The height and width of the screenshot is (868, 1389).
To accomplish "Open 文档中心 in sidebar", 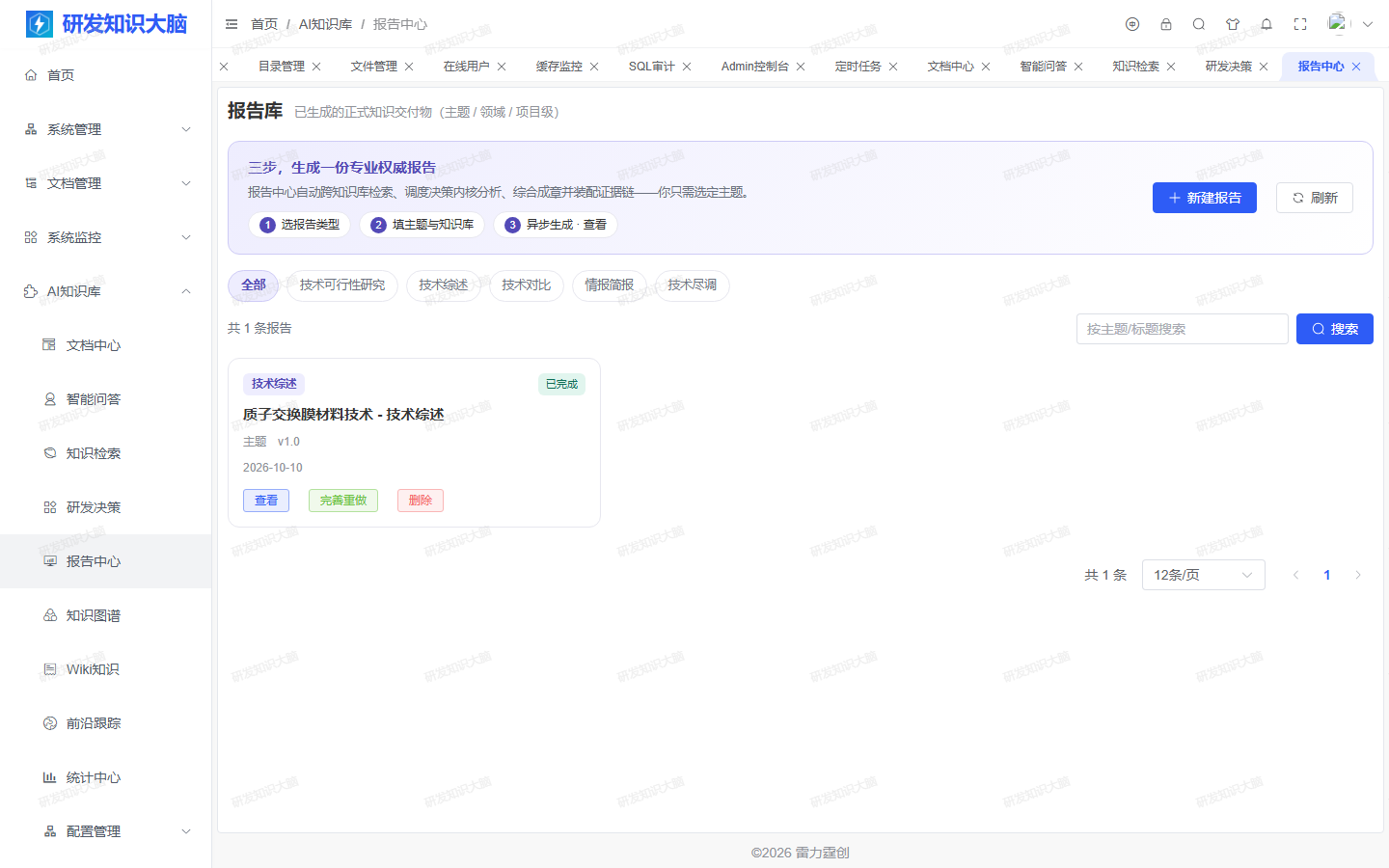I will 106,345.
